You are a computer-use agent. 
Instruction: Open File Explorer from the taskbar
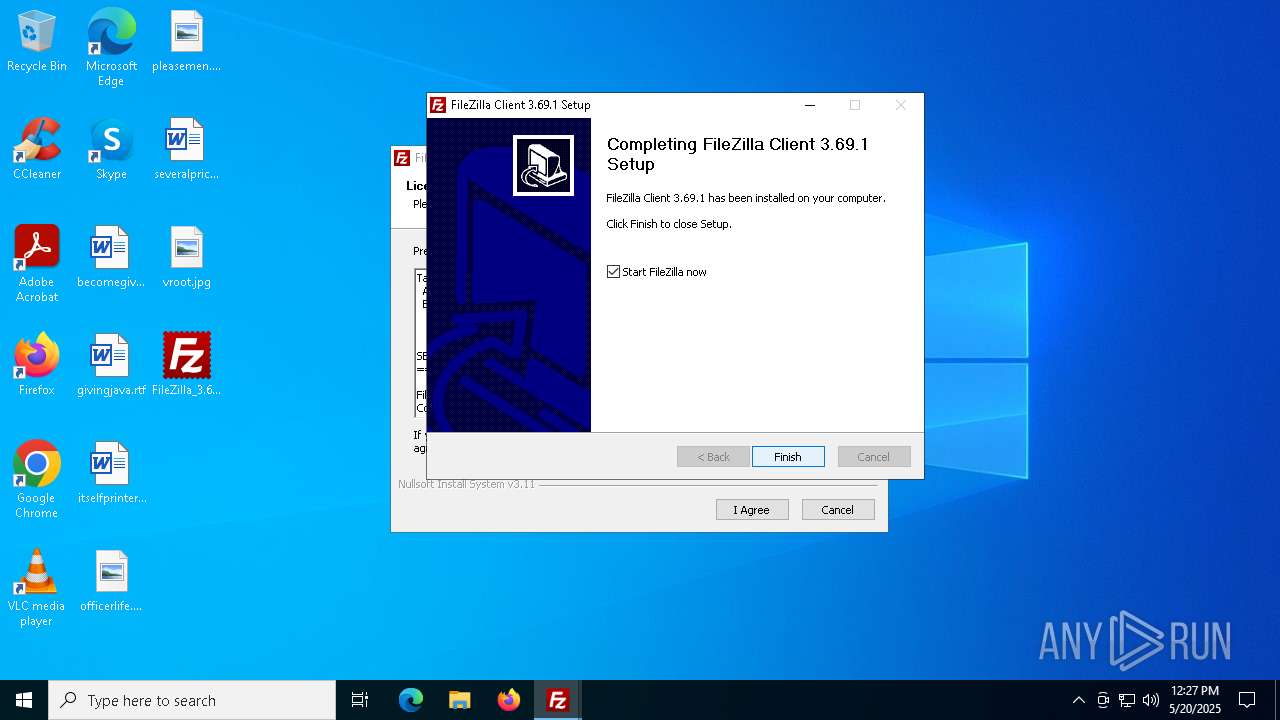460,700
